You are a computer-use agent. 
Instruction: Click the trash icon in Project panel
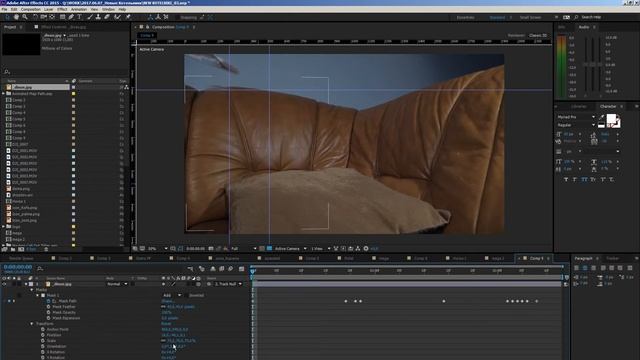[x=46, y=249]
